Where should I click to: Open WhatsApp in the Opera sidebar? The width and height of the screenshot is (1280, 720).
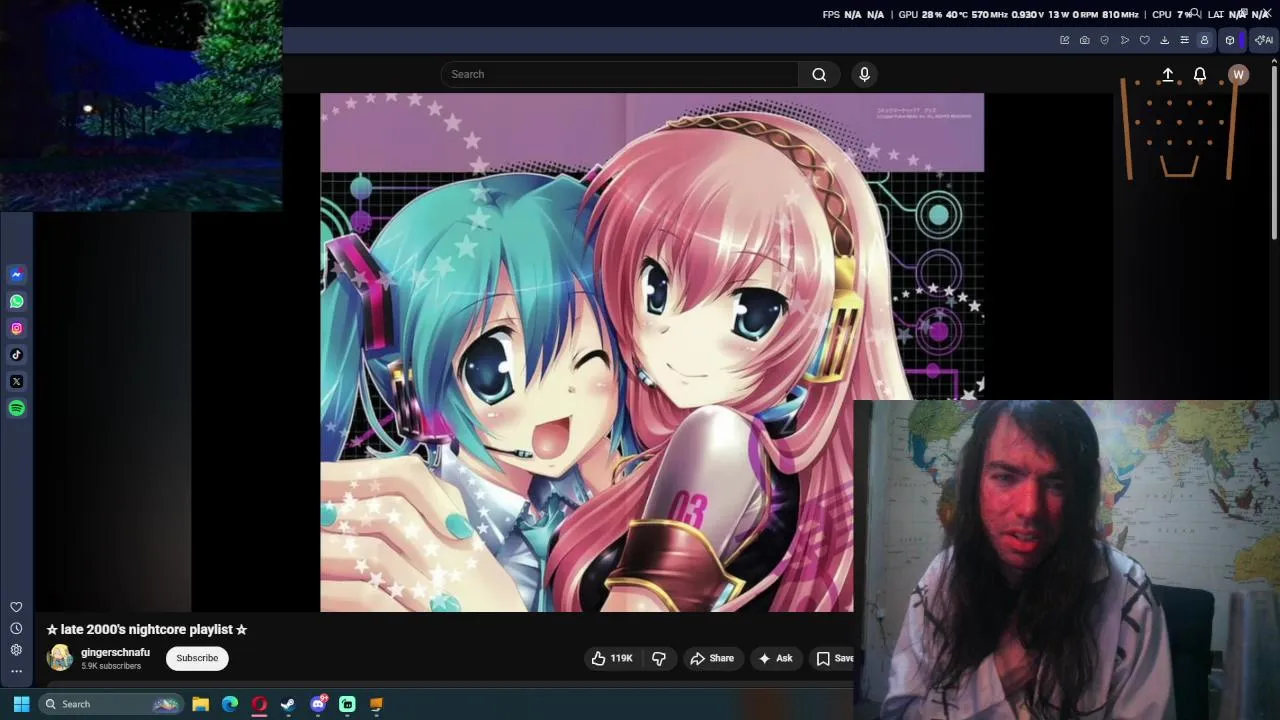[16, 301]
